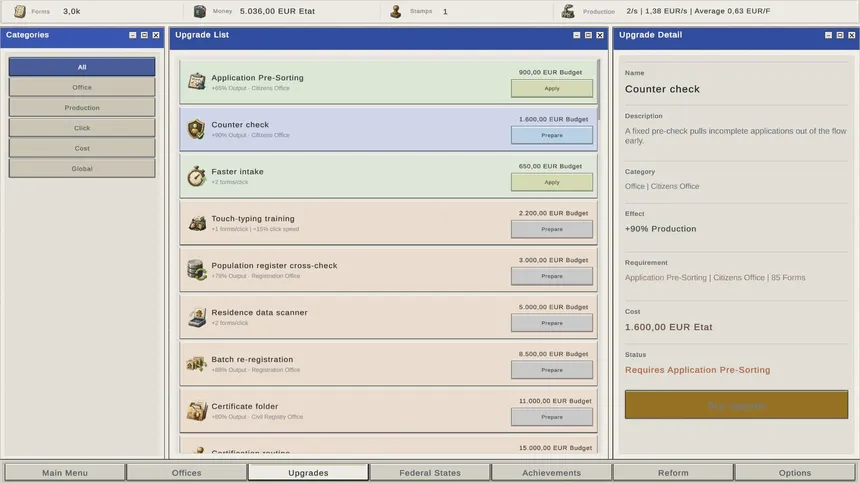Switch to the Offices tab

coord(186,472)
